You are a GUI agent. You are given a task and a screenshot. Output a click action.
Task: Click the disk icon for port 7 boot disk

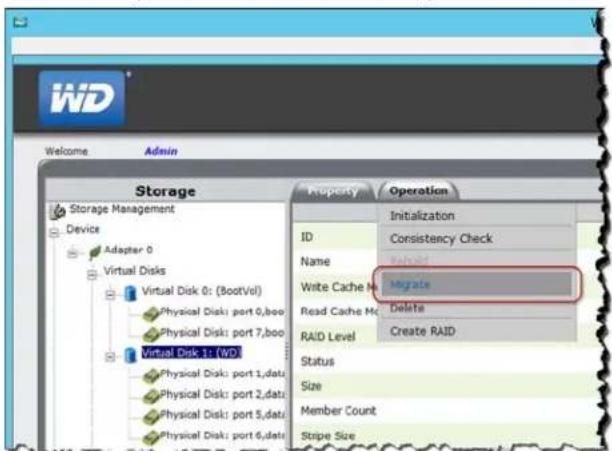pyautogui.click(x=151, y=334)
